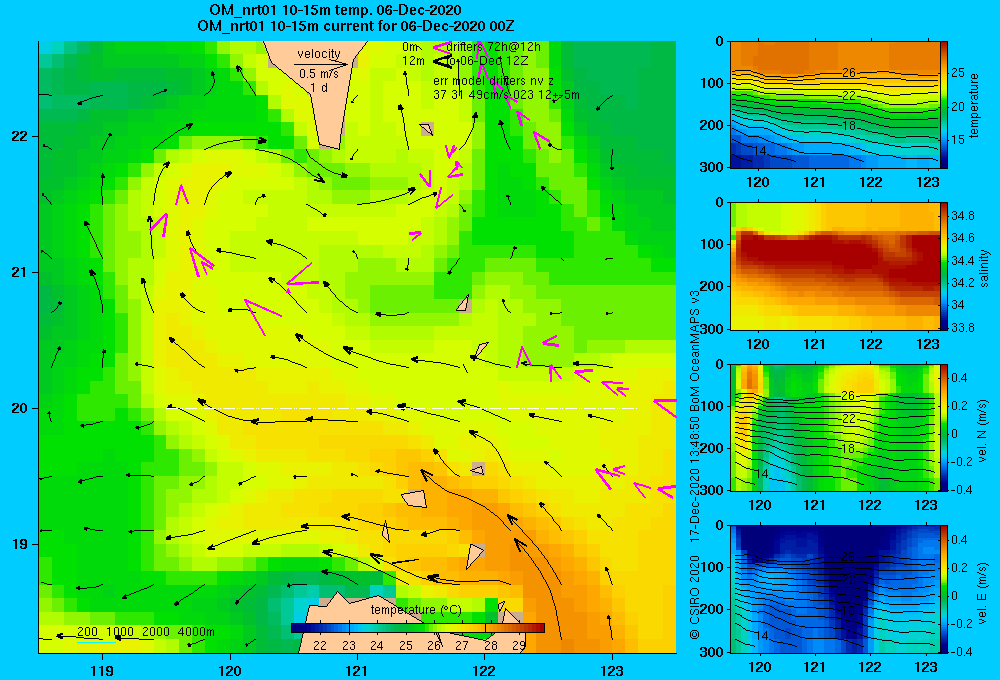Click the '1 d' label under velocity scale
The width and height of the screenshot is (1000, 680).
(319, 87)
